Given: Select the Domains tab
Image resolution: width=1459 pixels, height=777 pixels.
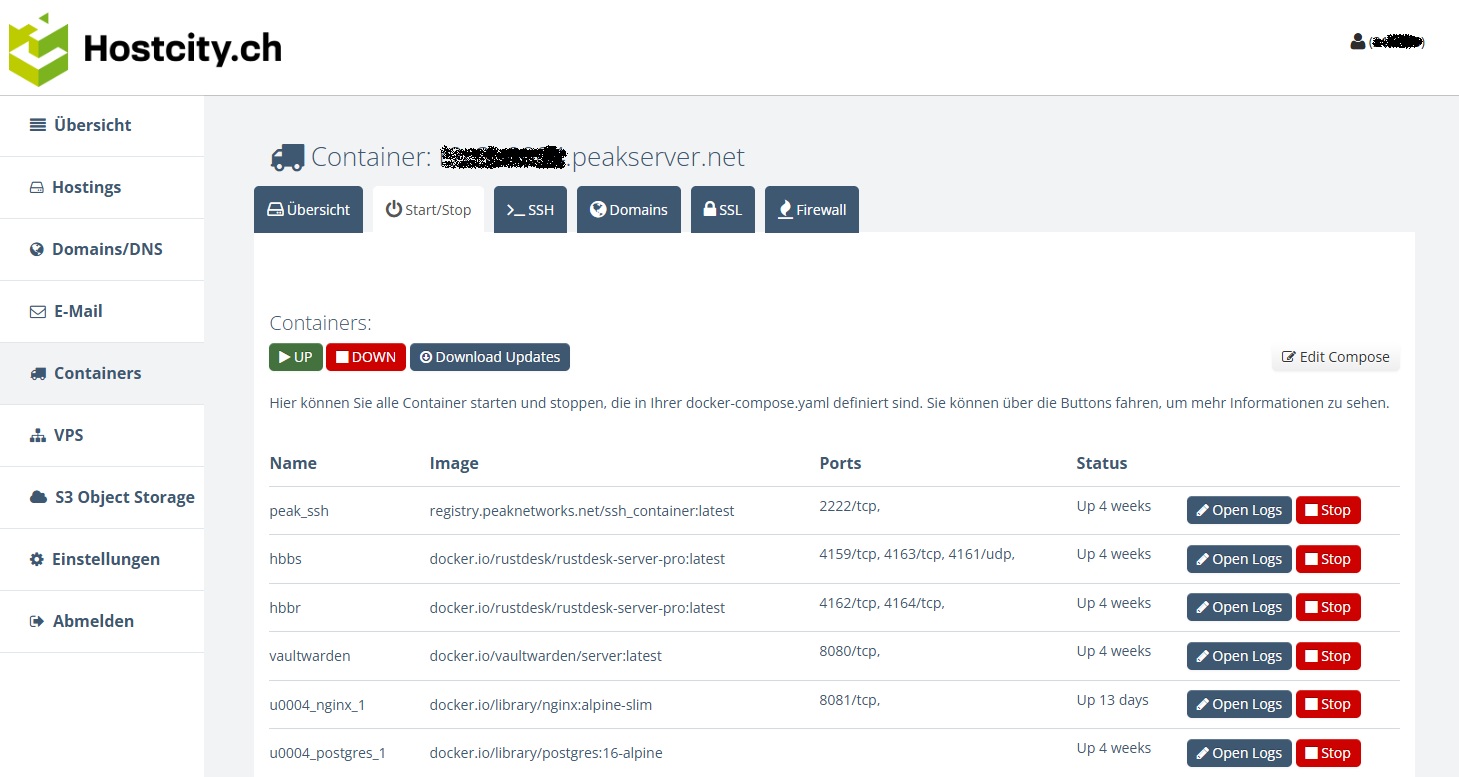Looking at the screenshot, I should (628, 210).
